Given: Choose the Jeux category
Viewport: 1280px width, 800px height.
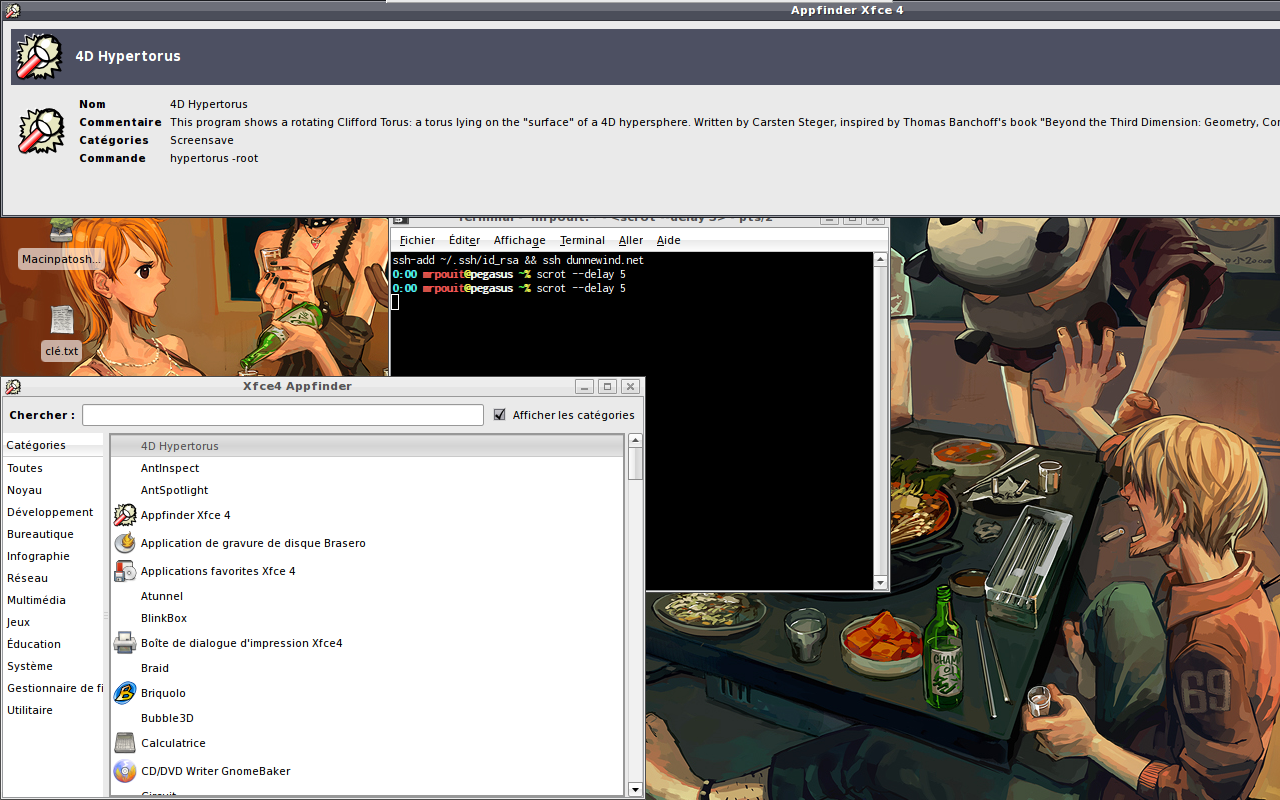Looking at the screenshot, I should (19, 622).
